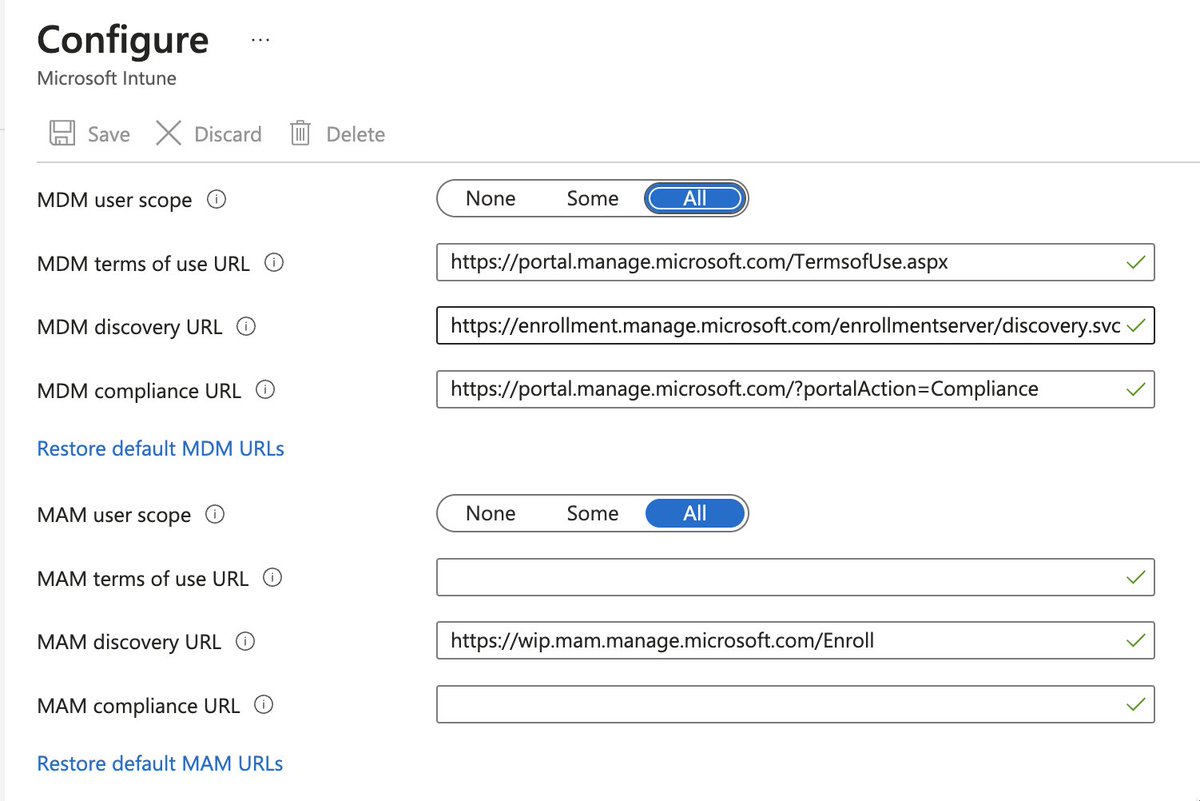The image size is (1200, 801).
Task: Click the 'Configure' page heading
Action: [123, 40]
